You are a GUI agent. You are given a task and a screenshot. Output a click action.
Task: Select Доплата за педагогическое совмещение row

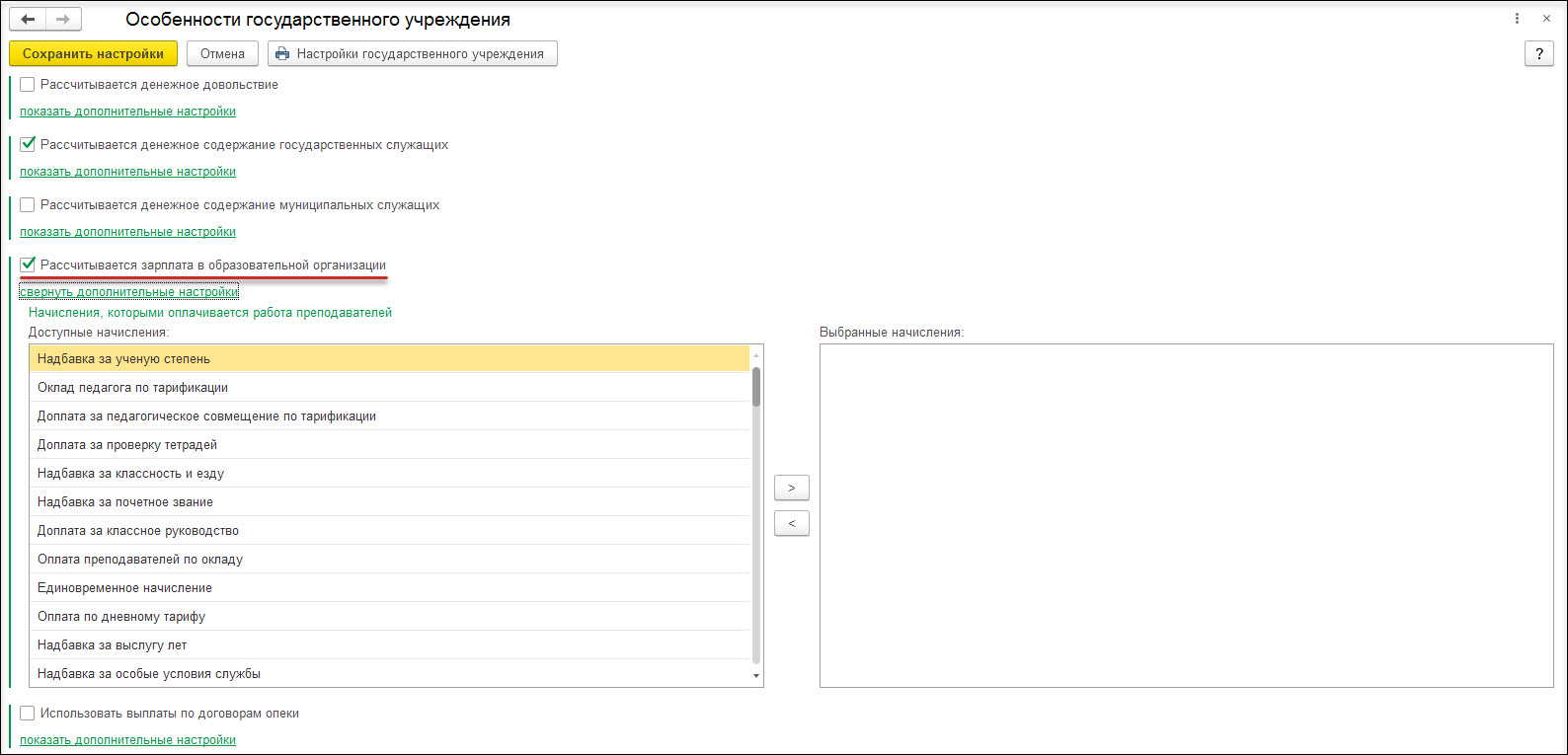pos(390,416)
